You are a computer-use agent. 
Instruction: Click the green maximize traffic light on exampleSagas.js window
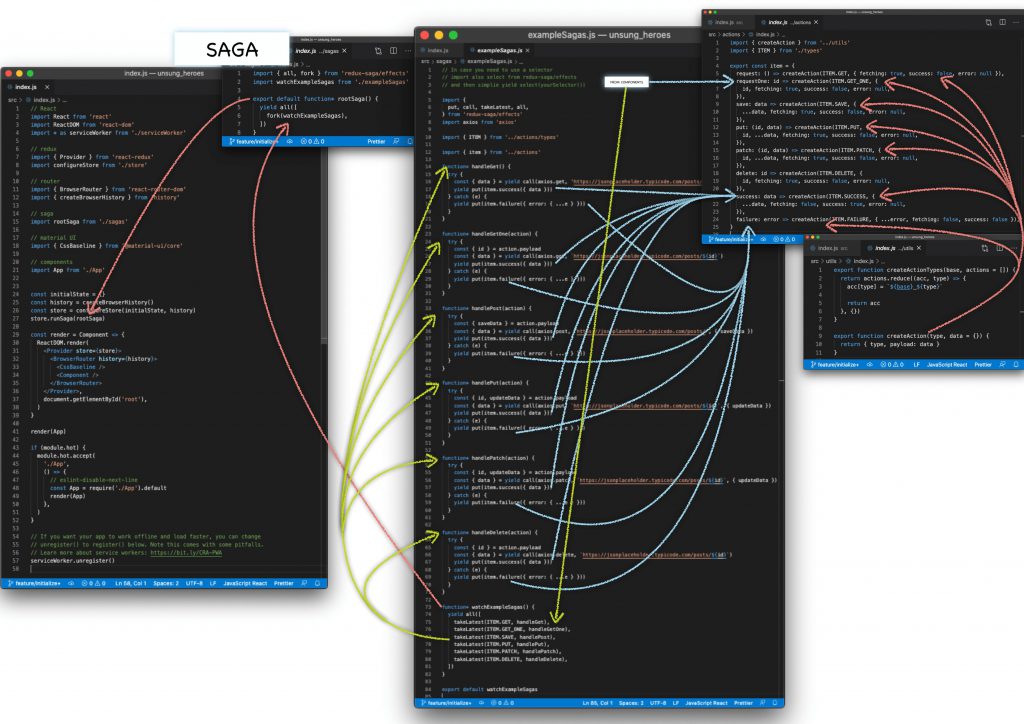pyautogui.click(x=452, y=34)
